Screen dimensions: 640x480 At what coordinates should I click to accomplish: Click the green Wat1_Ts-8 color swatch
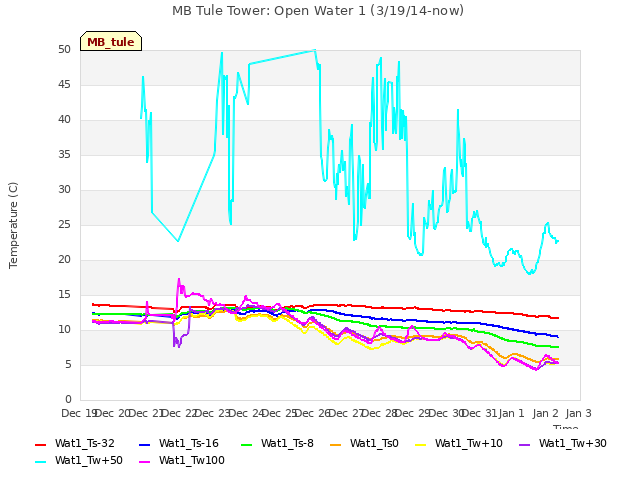(x=247, y=444)
